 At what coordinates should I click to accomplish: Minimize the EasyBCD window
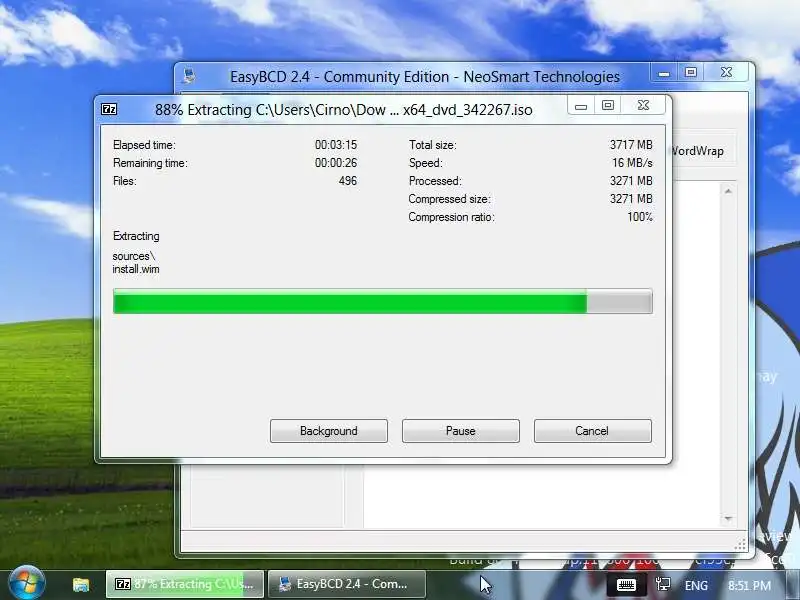[664, 73]
